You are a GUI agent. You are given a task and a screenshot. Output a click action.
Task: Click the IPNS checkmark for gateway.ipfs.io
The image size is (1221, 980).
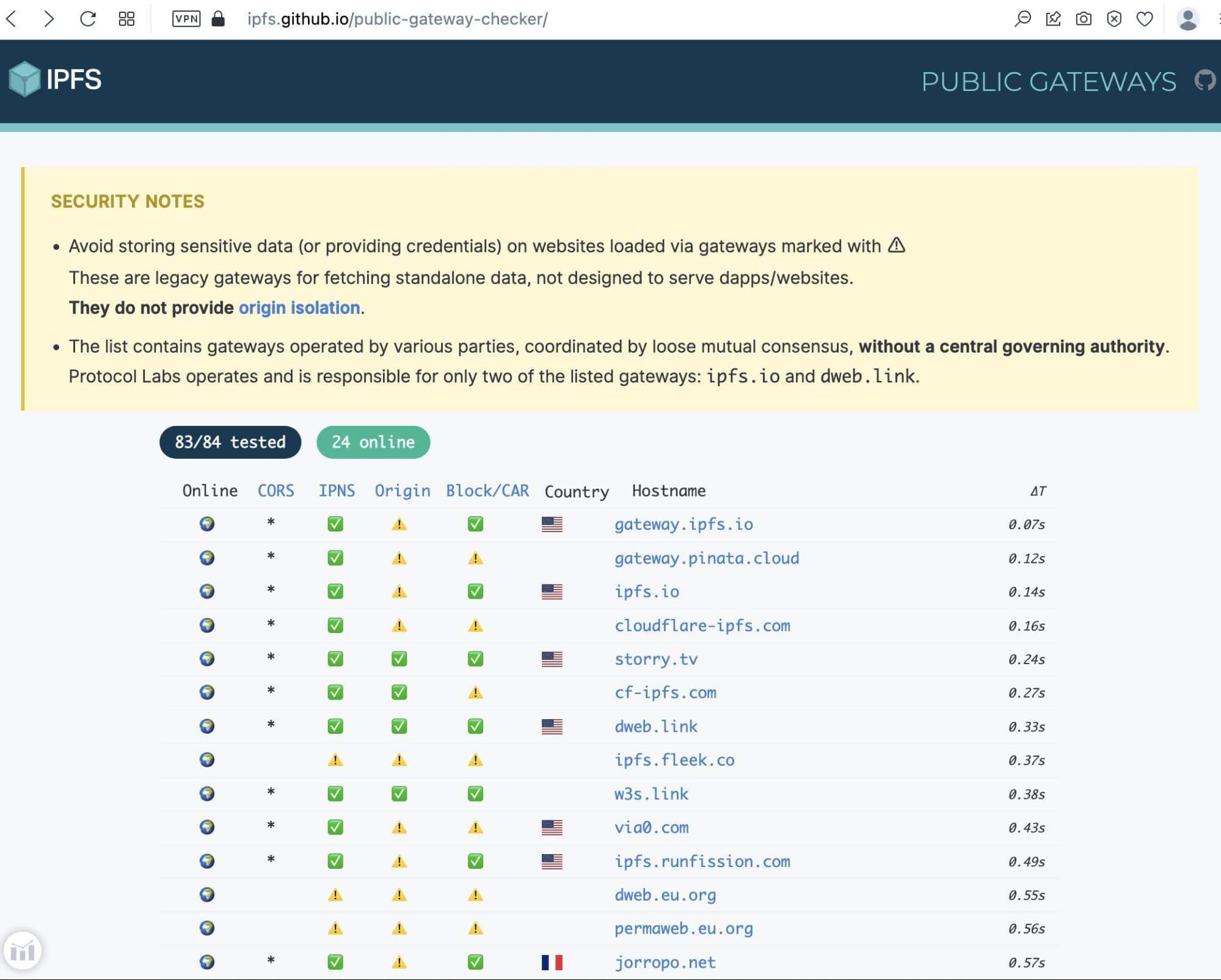pos(335,524)
